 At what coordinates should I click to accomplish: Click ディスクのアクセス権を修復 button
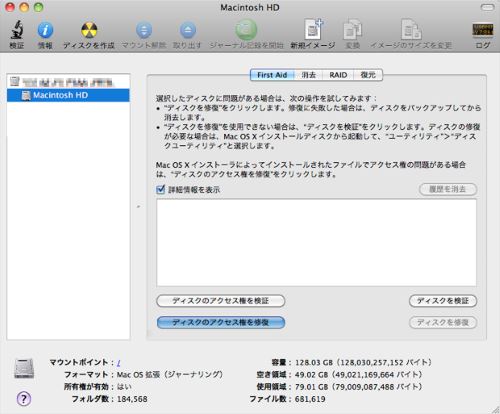221,322
